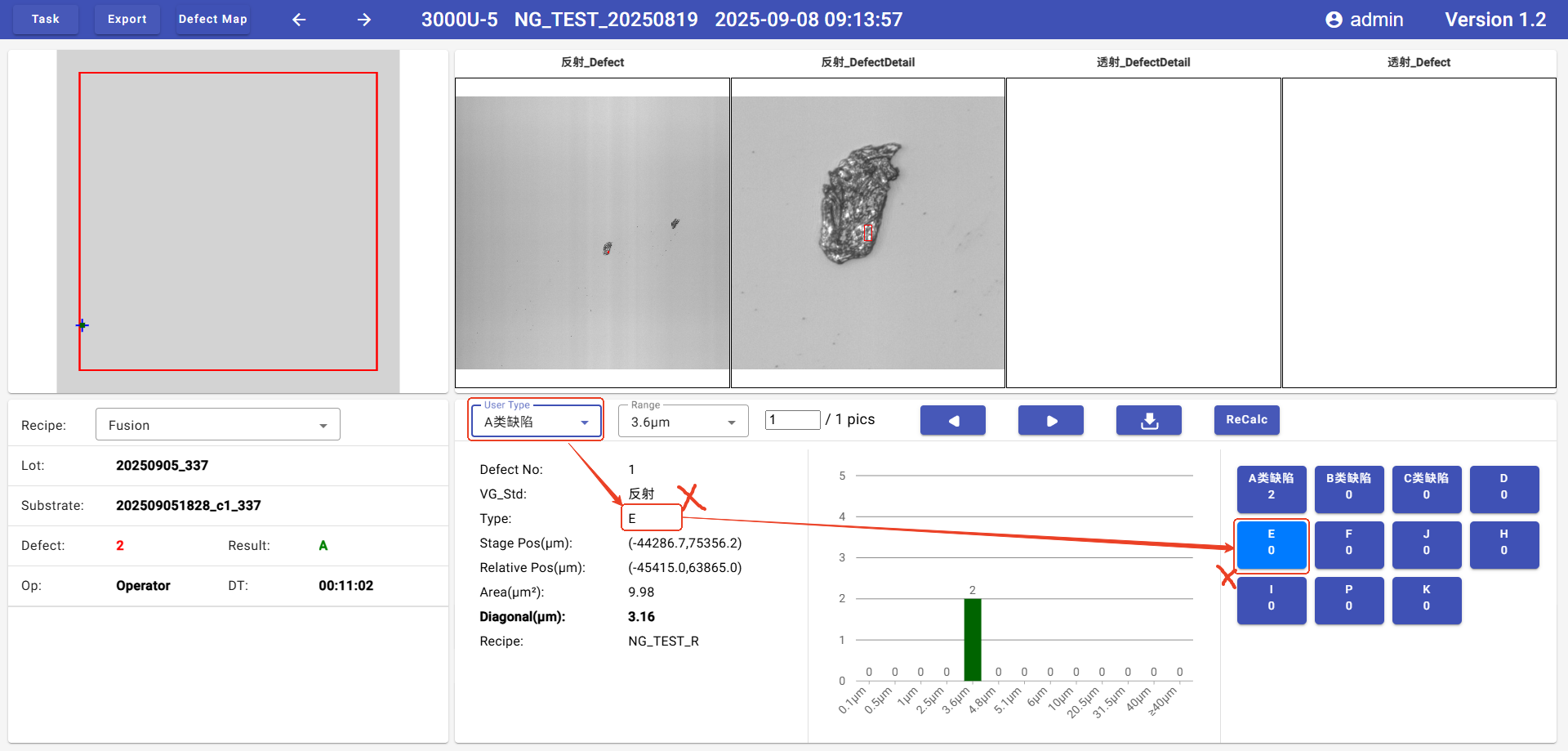The image size is (1568, 751).
Task: Click the green 3.6μm histogram bar
Action: tap(972, 639)
